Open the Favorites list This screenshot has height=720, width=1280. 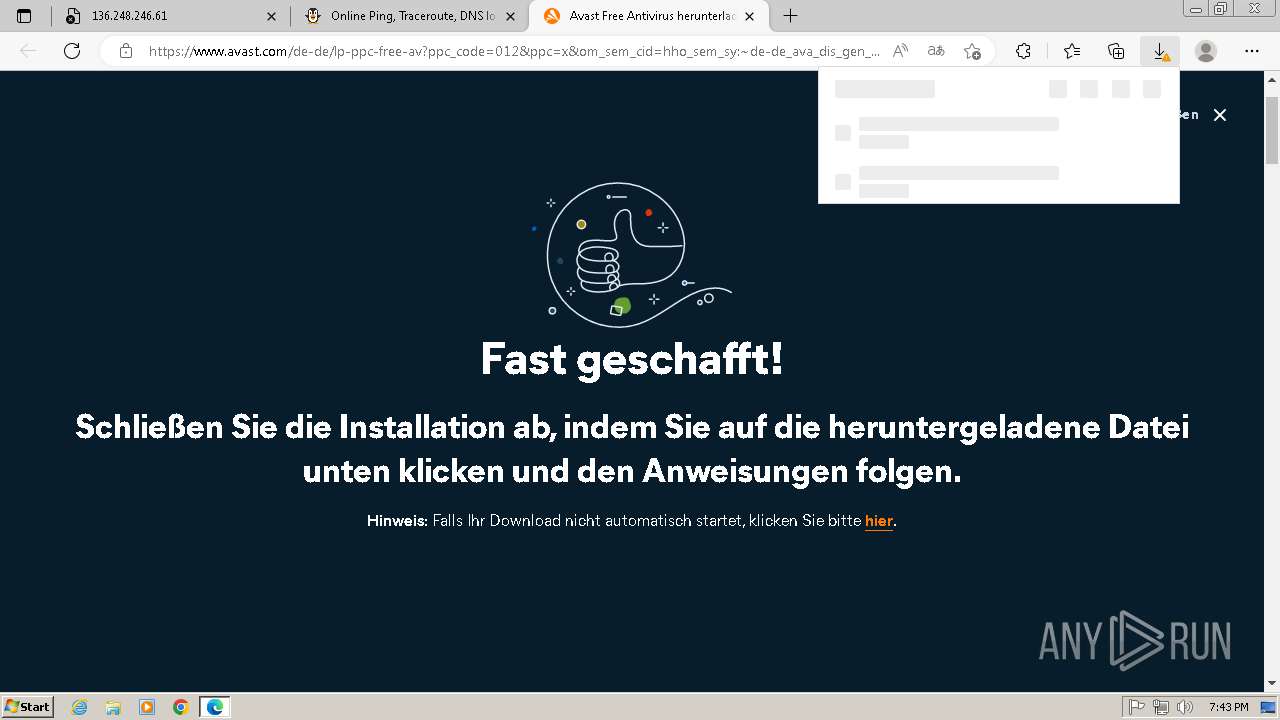[1072, 51]
